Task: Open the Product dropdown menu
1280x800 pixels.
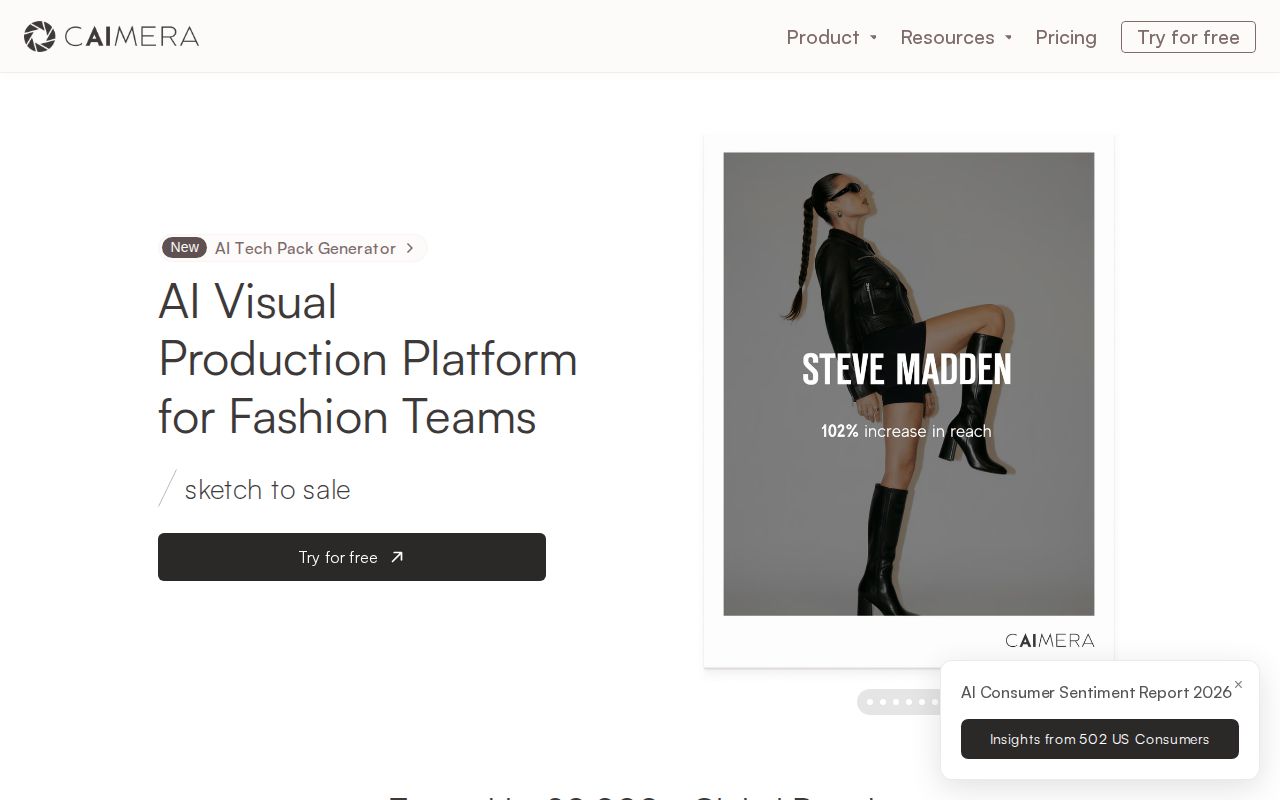Action: [x=831, y=37]
